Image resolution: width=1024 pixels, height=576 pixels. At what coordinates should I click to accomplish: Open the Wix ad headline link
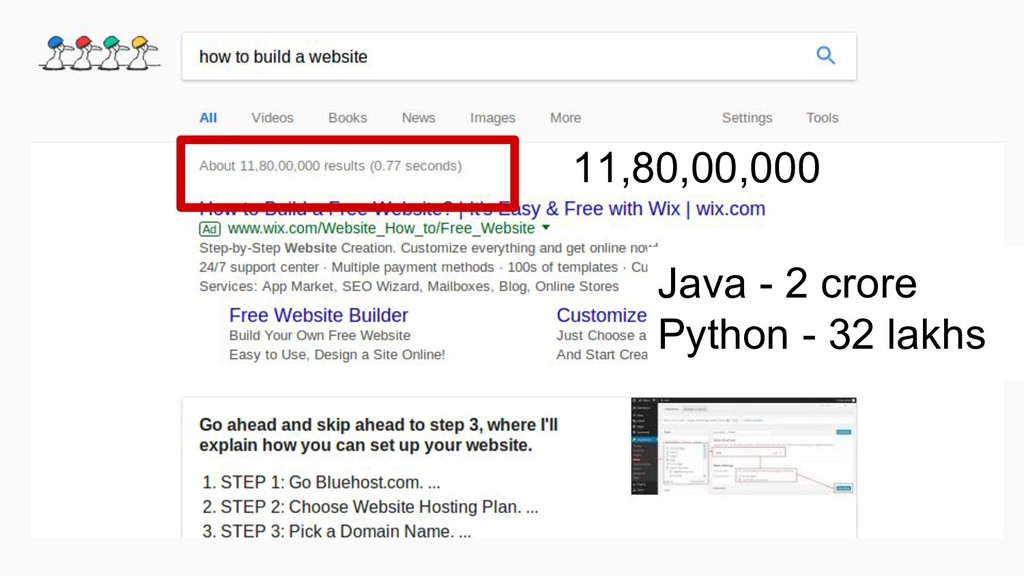click(482, 209)
